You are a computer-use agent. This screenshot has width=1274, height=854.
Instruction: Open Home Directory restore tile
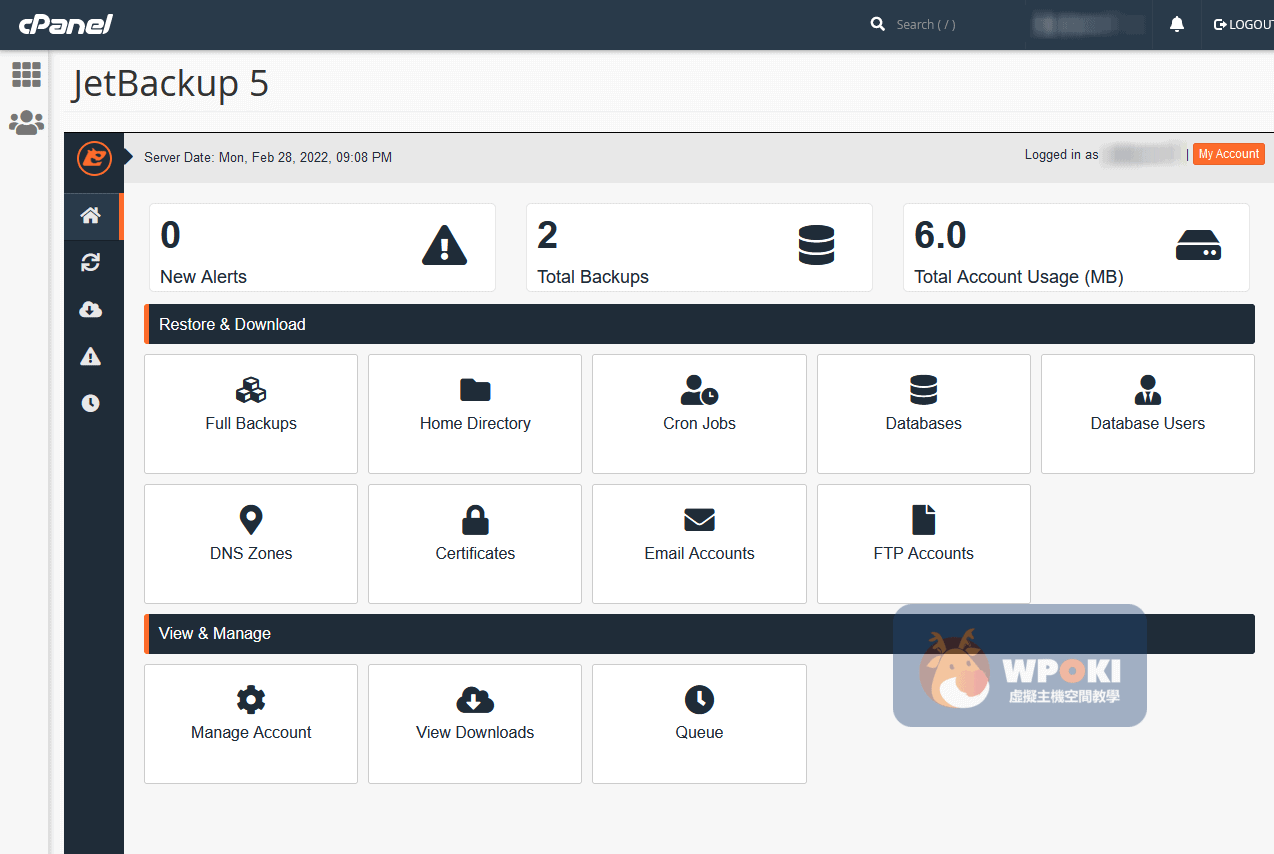tap(475, 413)
